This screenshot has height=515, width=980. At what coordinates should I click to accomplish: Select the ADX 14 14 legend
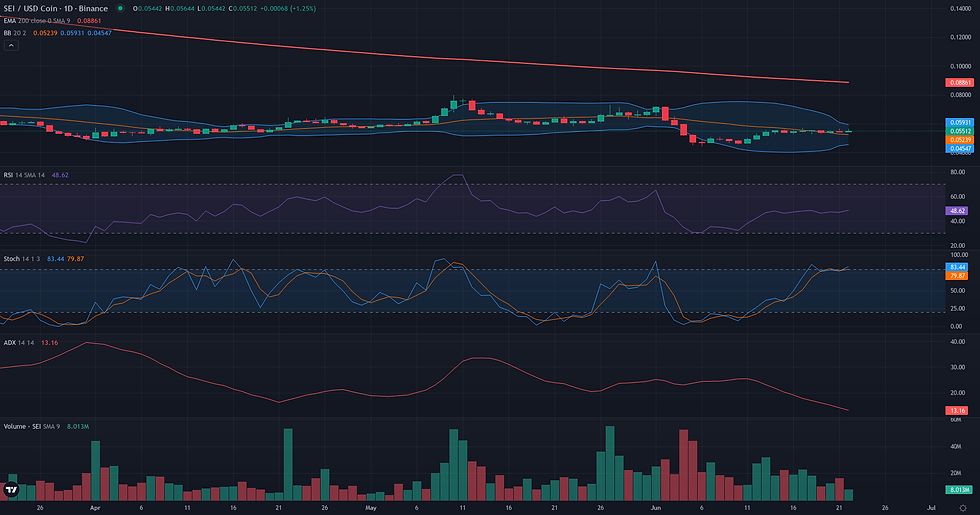click(19, 342)
